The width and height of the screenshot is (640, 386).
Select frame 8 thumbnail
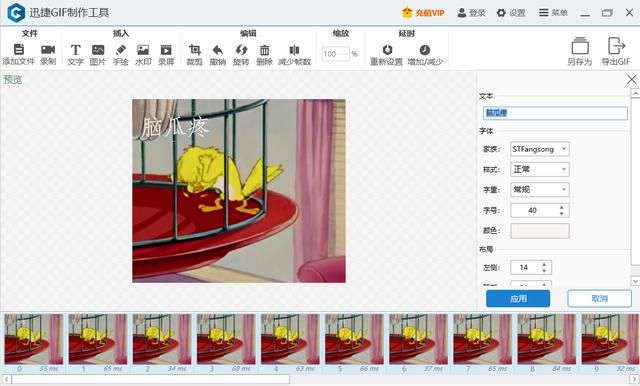[547, 339]
